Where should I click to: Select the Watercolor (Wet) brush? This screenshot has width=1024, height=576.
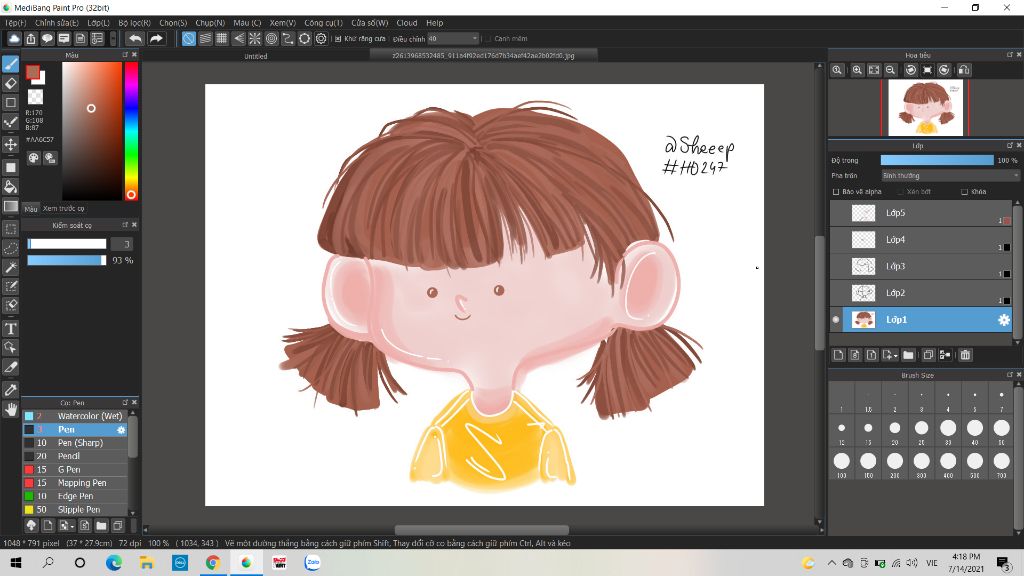click(75, 416)
